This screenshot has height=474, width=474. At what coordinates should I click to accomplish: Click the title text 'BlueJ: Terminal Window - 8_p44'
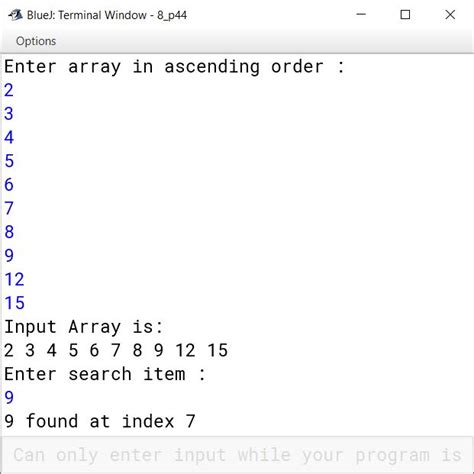tap(107, 15)
